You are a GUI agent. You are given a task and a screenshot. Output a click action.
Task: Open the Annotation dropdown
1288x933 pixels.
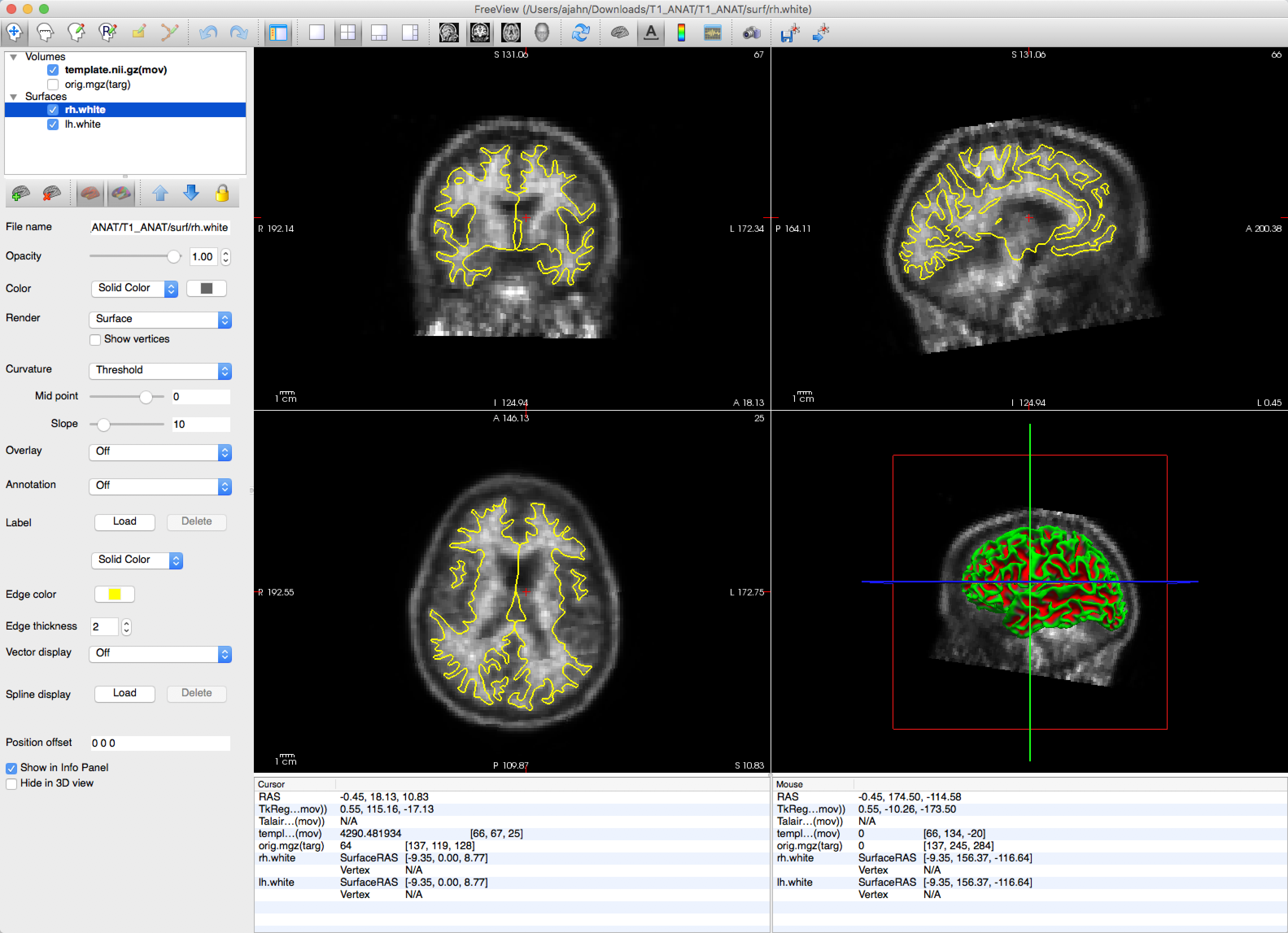(160, 486)
